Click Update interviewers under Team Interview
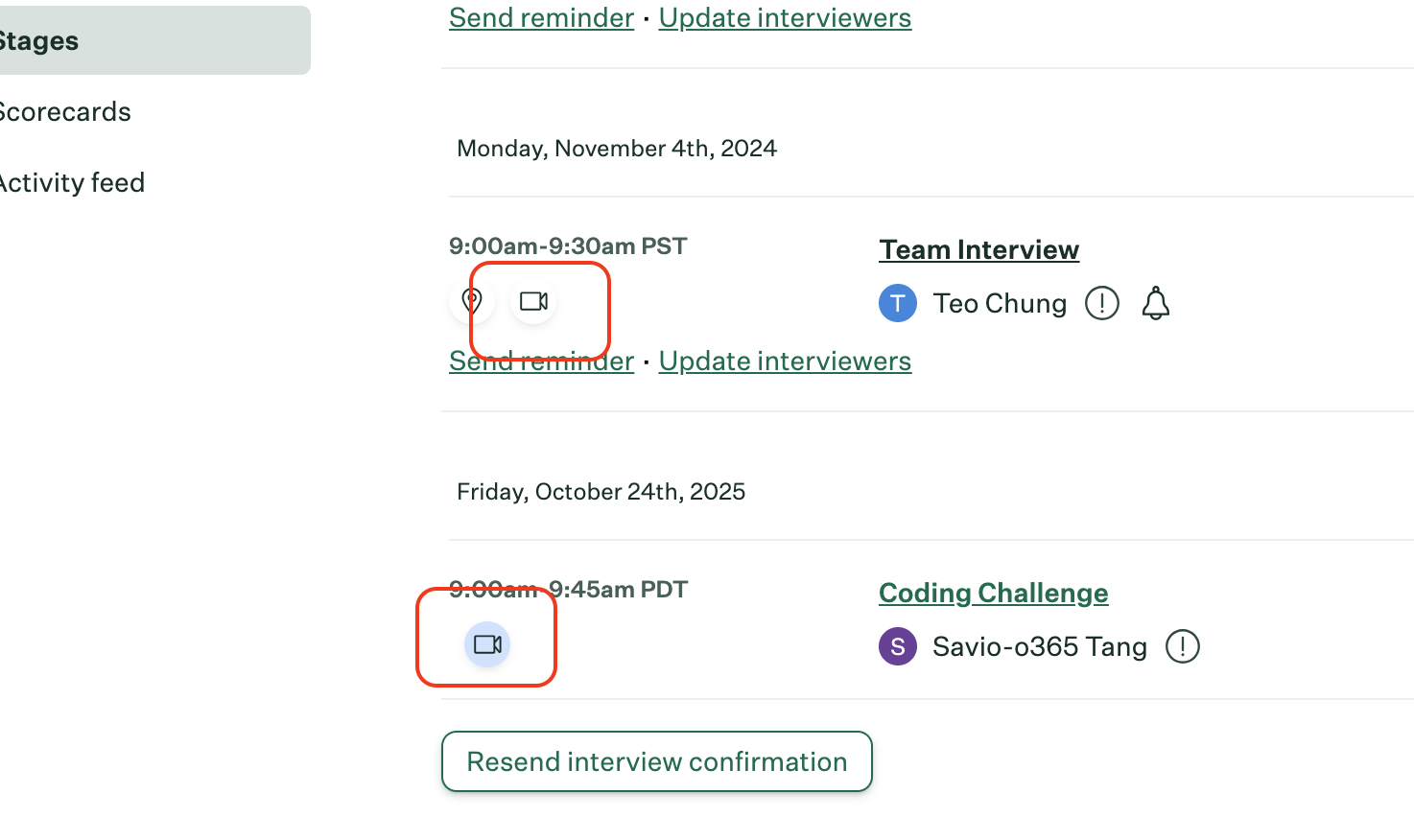This screenshot has width=1414, height=840. [x=785, y=362]
